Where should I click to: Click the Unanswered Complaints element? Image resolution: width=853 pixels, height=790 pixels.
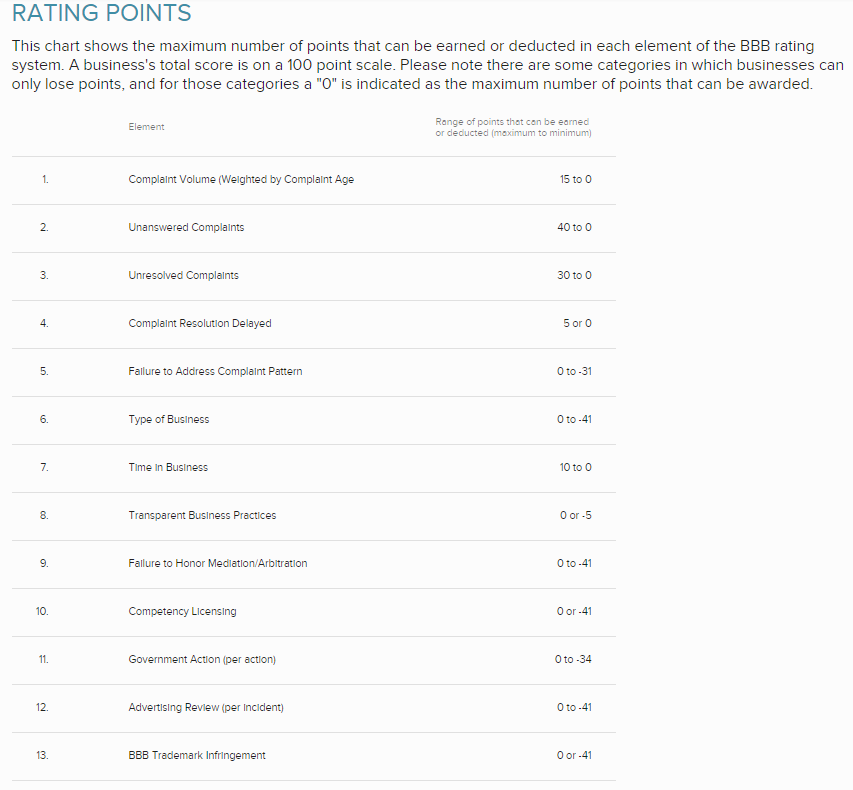click(186, 227)
